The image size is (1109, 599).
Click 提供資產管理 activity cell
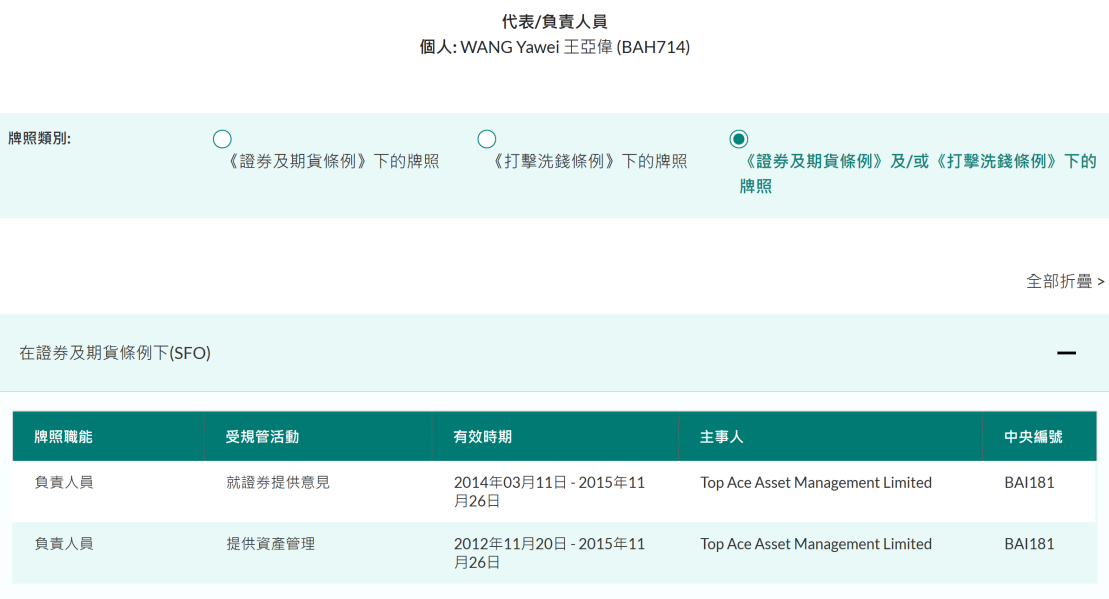point(270,544)
